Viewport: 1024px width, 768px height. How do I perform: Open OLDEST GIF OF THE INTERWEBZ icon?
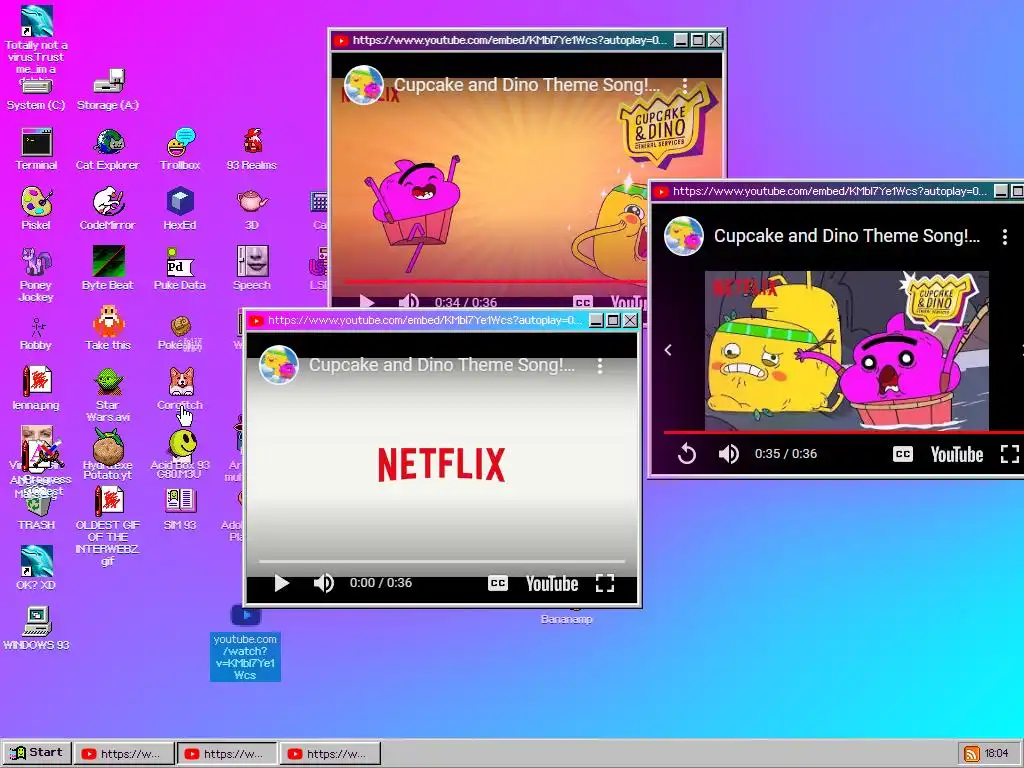pyautogui.click(x=108, y=526)
